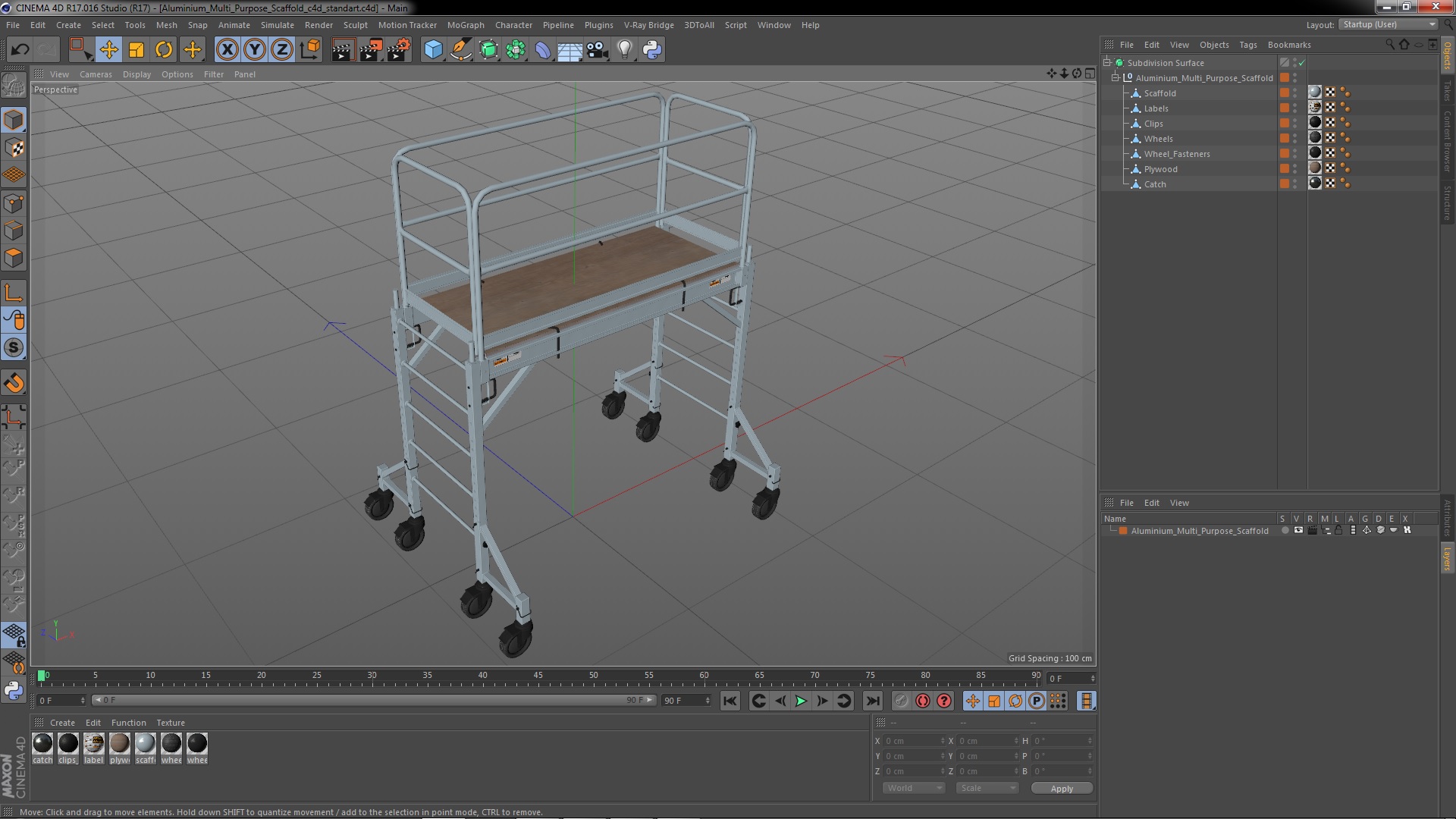Open the MoGraph menu
Image resolution: width=1456 pixels, height=819 pixels.
[x=466, y=25]
